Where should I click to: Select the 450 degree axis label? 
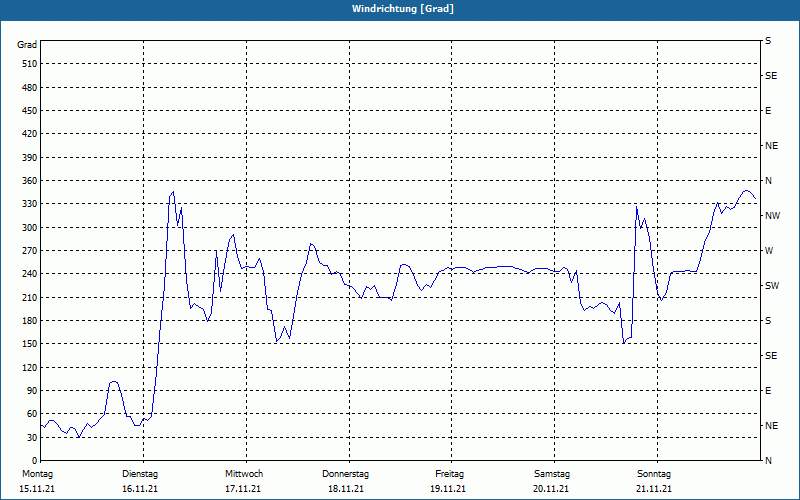pyautogui.click(x=30, y=111)
